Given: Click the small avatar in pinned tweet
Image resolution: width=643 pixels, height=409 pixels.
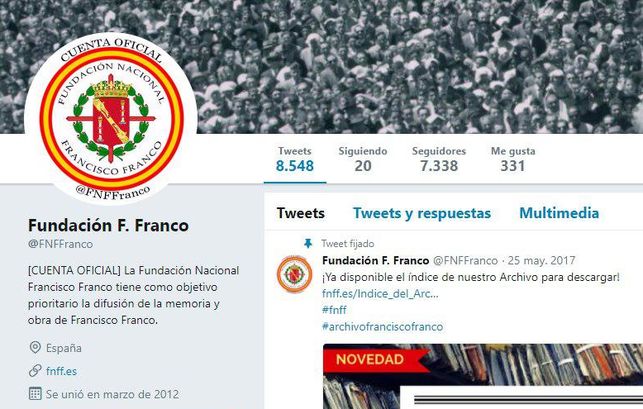Looking at the screenshot, I should pos(294,274).
